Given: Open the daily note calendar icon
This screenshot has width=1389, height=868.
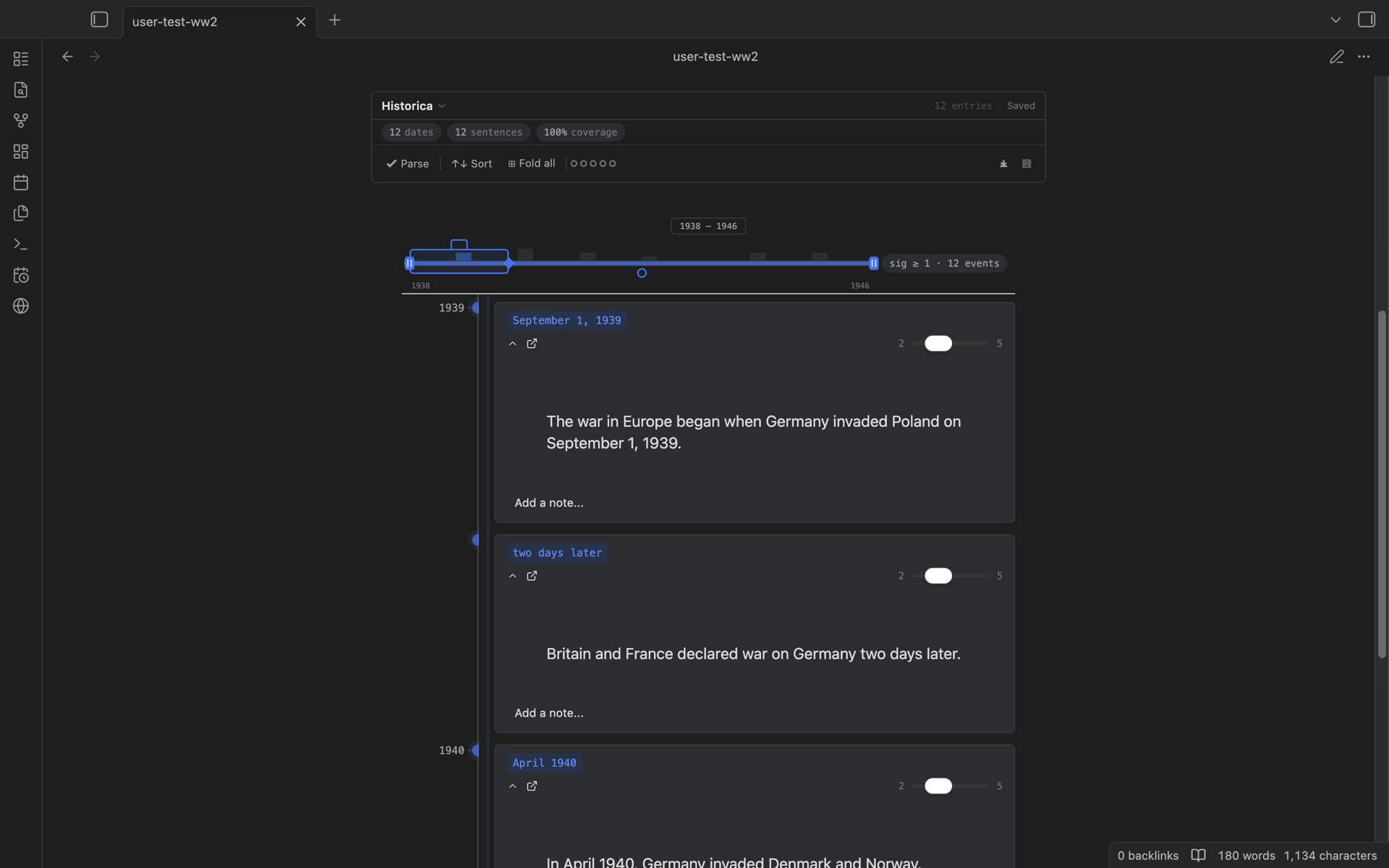Looking at the screenshot, I should pyautogui.click(x=21, y=182).
